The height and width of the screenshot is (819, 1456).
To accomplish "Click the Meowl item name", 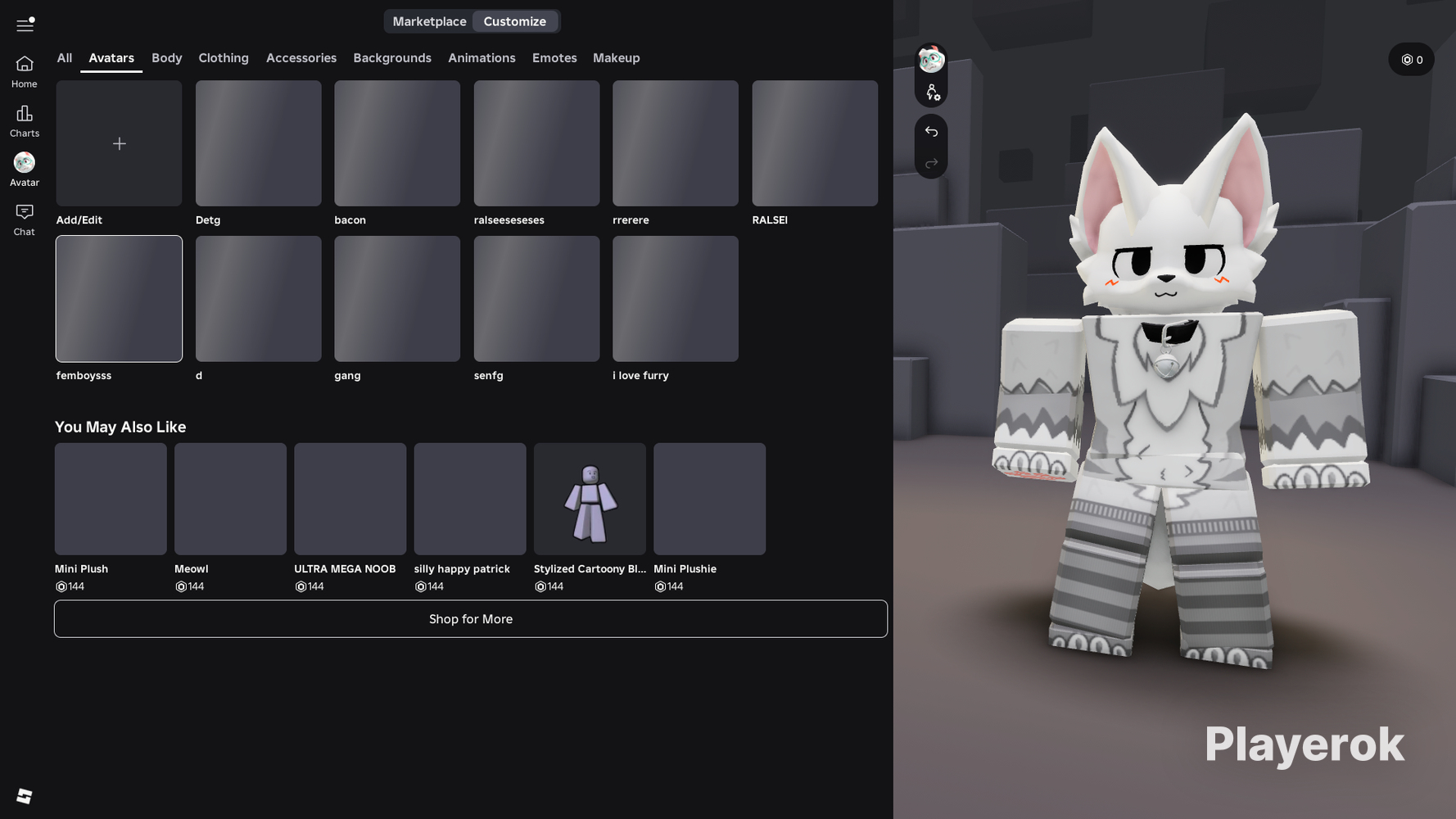I will click(192, 569).
